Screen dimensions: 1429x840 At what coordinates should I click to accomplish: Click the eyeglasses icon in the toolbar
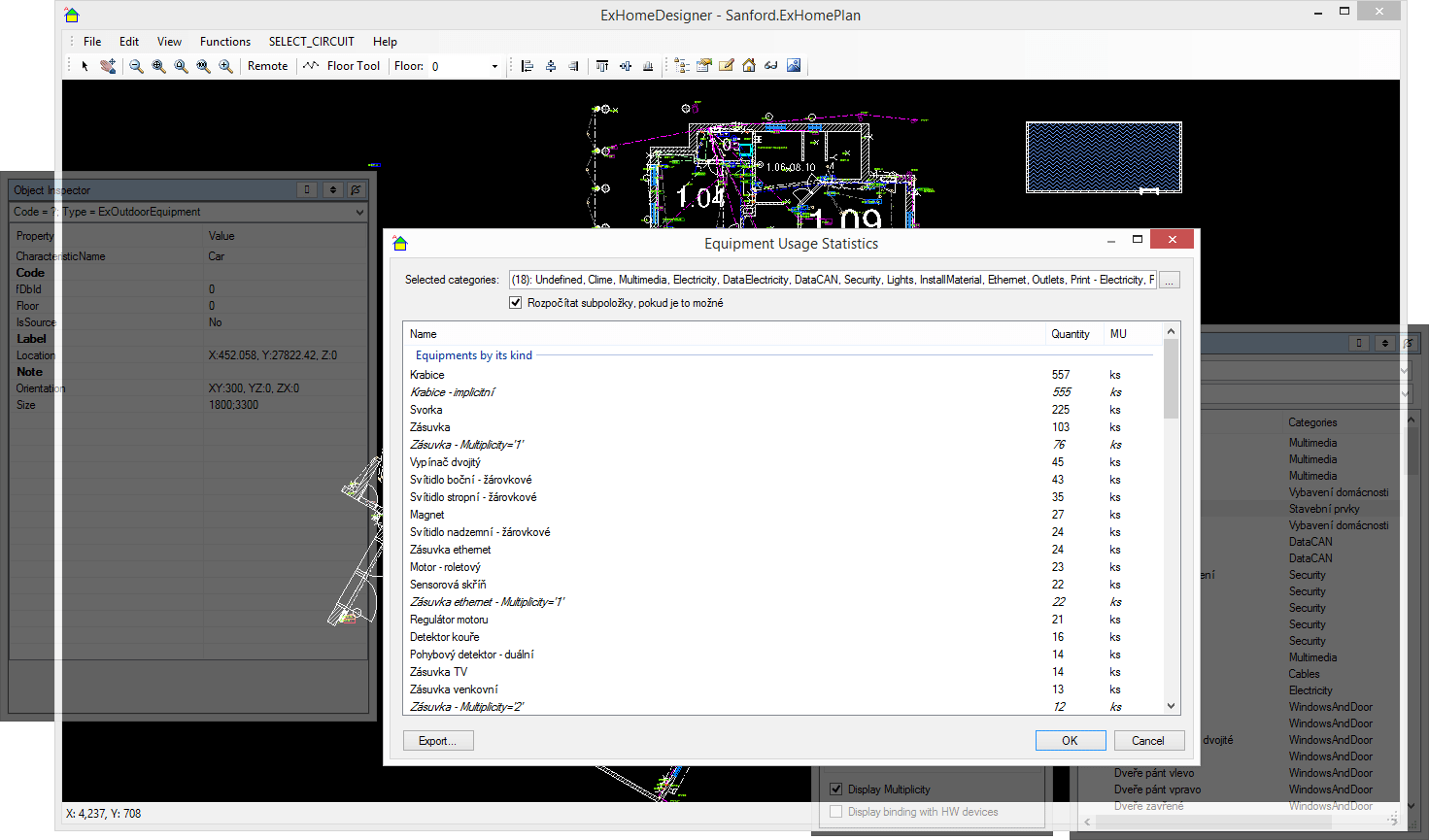(x=771, y=66)
